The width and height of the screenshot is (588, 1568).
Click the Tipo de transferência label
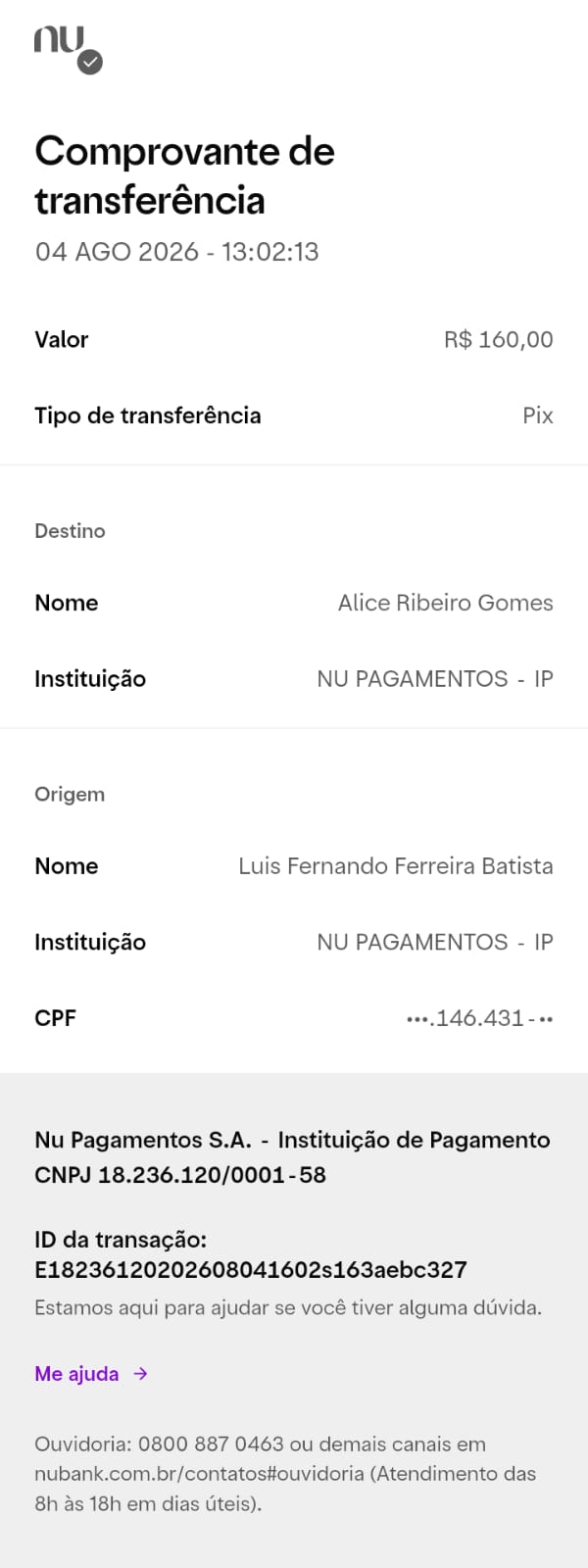coord(148,416)
